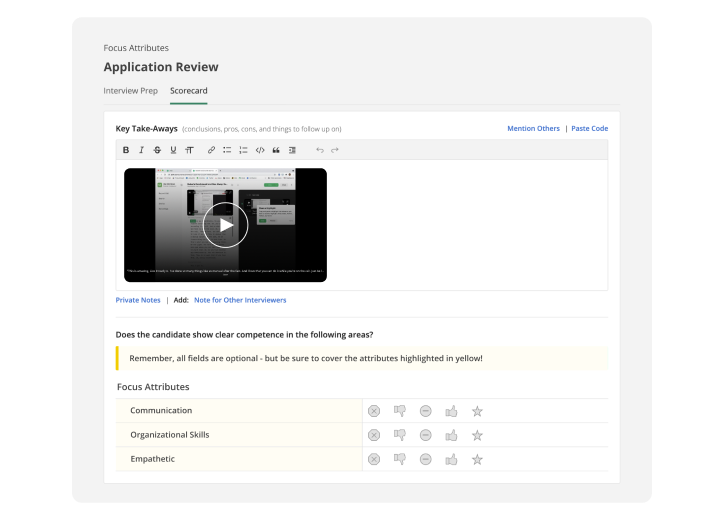Give Organizational Skills a thumbs up

tap(451, 435)
